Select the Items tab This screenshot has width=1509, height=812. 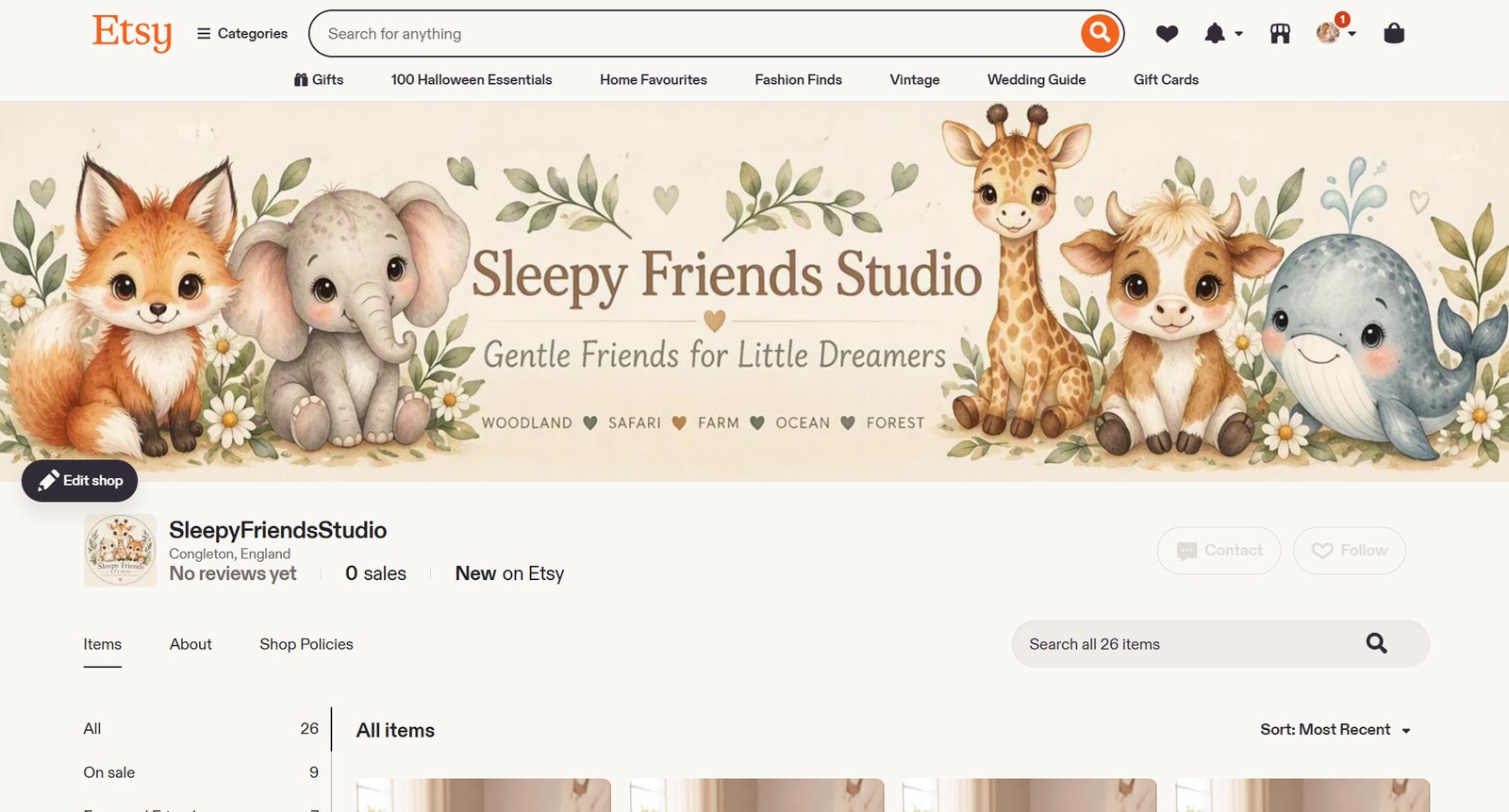(x=102, y=644)
